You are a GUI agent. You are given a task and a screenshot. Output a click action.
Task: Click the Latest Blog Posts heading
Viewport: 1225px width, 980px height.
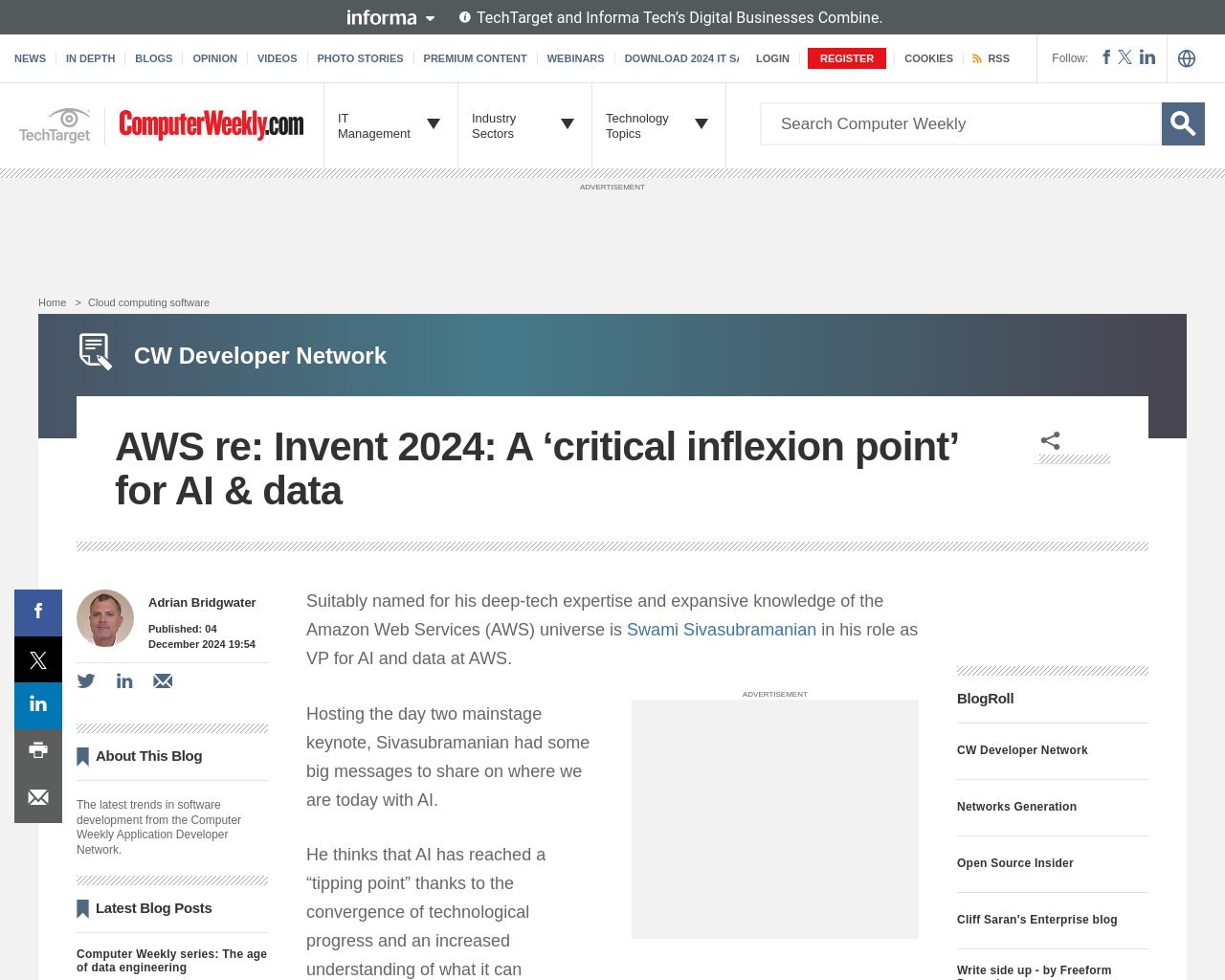[154, 908]
